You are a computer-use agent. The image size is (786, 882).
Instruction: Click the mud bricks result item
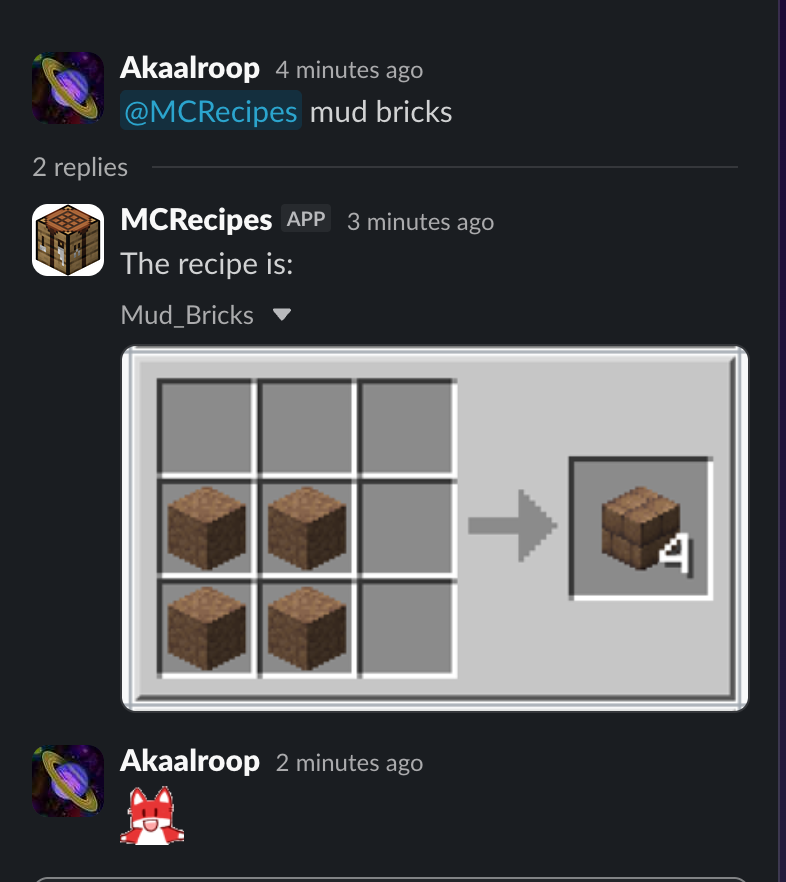coord(641,528)
